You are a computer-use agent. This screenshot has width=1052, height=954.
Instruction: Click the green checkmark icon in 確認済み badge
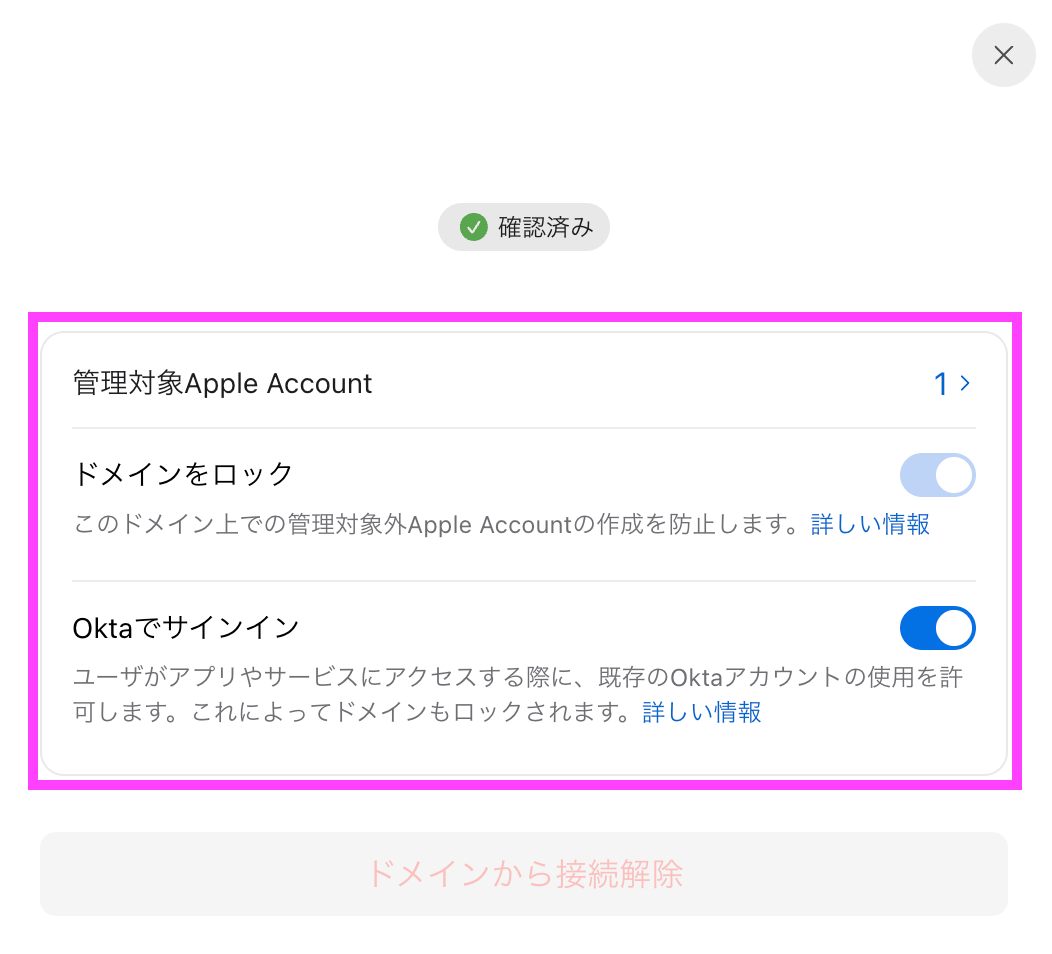tap(473, 227)
